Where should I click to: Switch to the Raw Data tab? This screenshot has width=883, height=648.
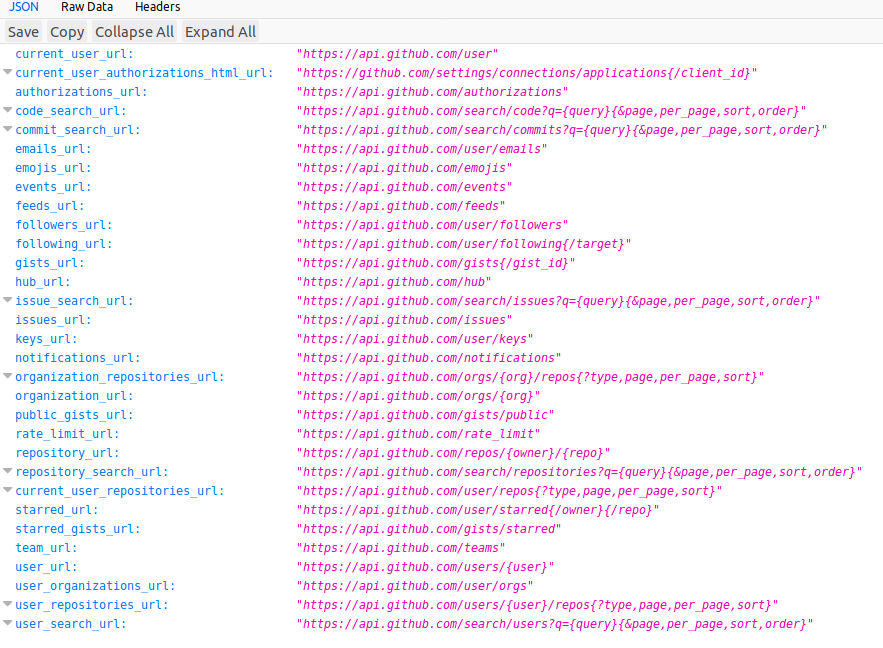tap(86, 7)
